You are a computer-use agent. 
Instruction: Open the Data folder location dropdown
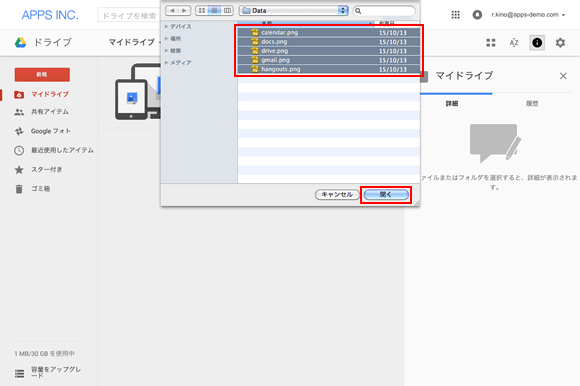pos(294,11)
